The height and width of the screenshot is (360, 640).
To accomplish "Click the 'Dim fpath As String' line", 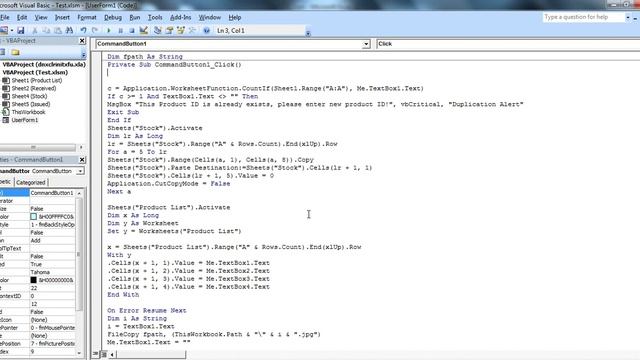I will tap(145, 57).
